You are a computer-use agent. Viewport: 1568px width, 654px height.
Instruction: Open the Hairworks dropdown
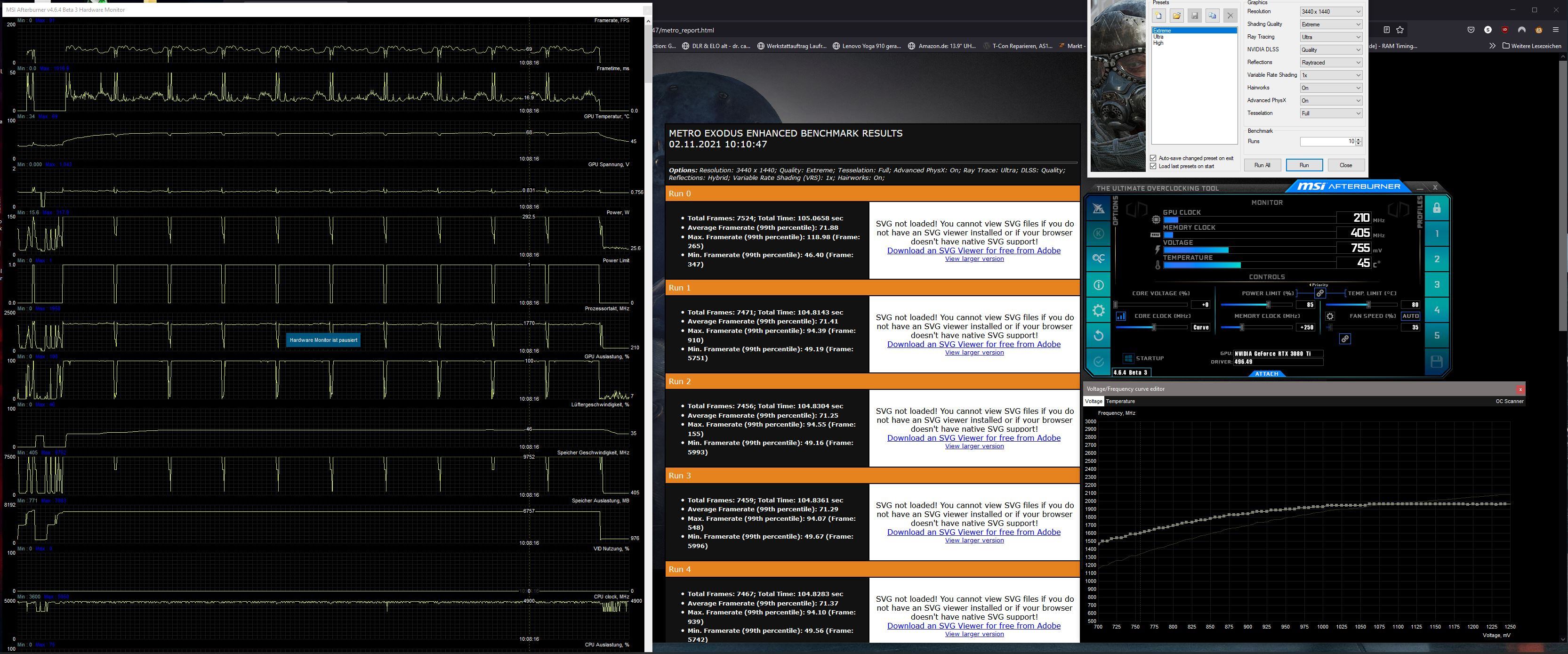coord(1331,89)
